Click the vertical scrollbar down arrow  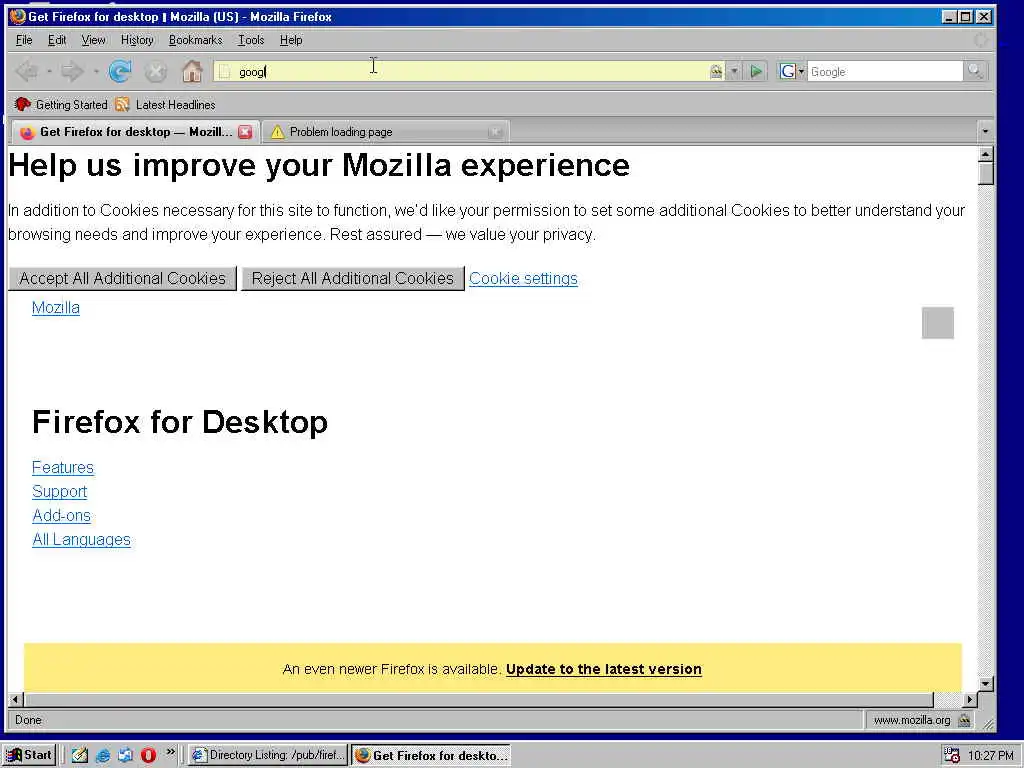coord(985,684)
